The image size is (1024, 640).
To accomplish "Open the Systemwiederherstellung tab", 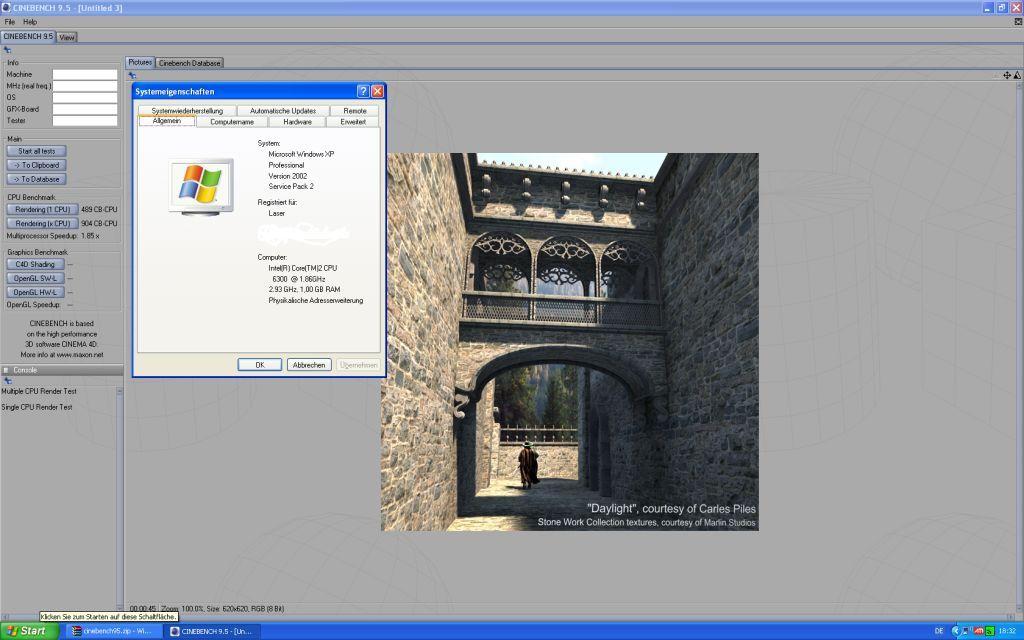I will point(187,111).
